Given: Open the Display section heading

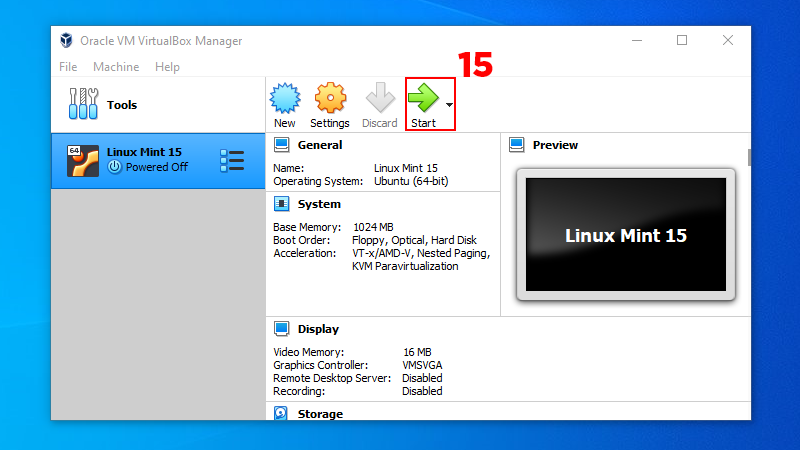Looking at the screenshot, I should tap(318, 329).
